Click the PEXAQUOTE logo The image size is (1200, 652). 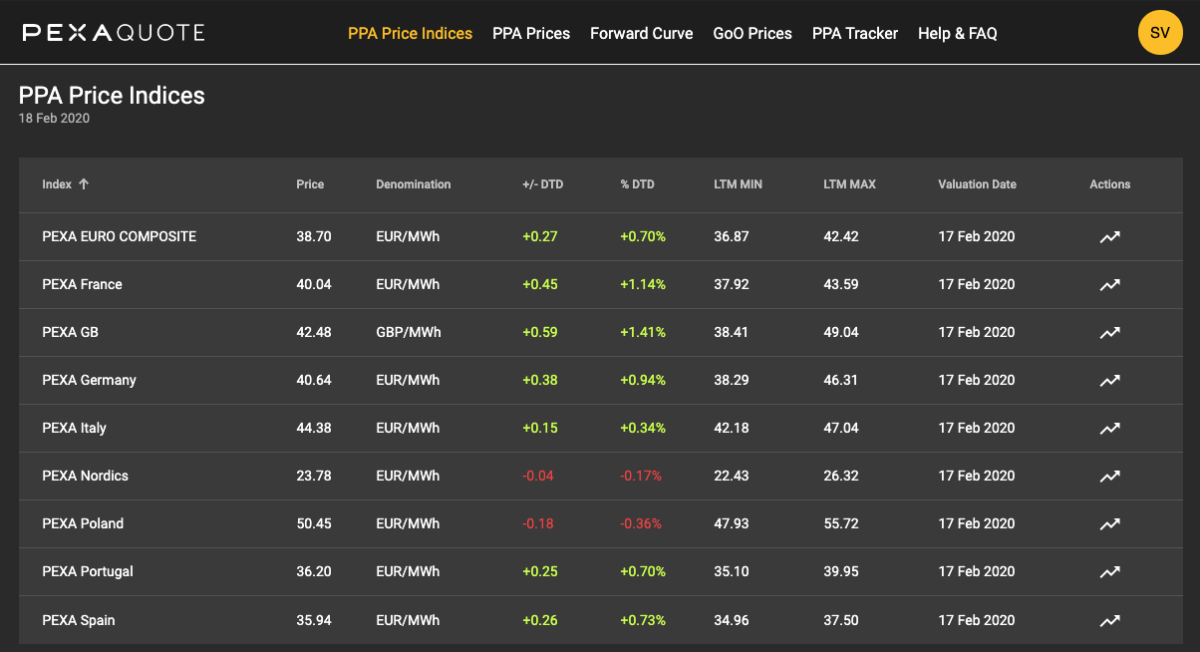(x=113, y=33)
